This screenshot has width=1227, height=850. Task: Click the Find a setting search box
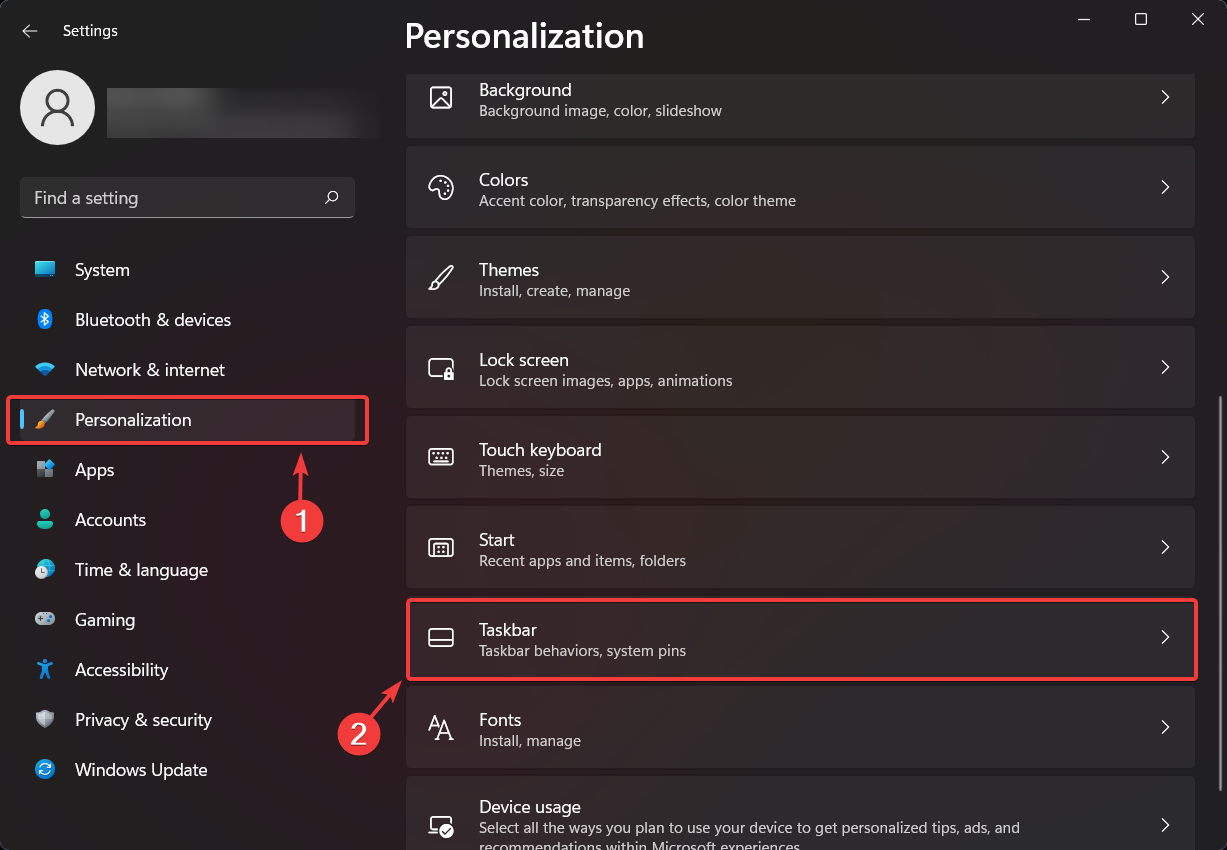170,198
